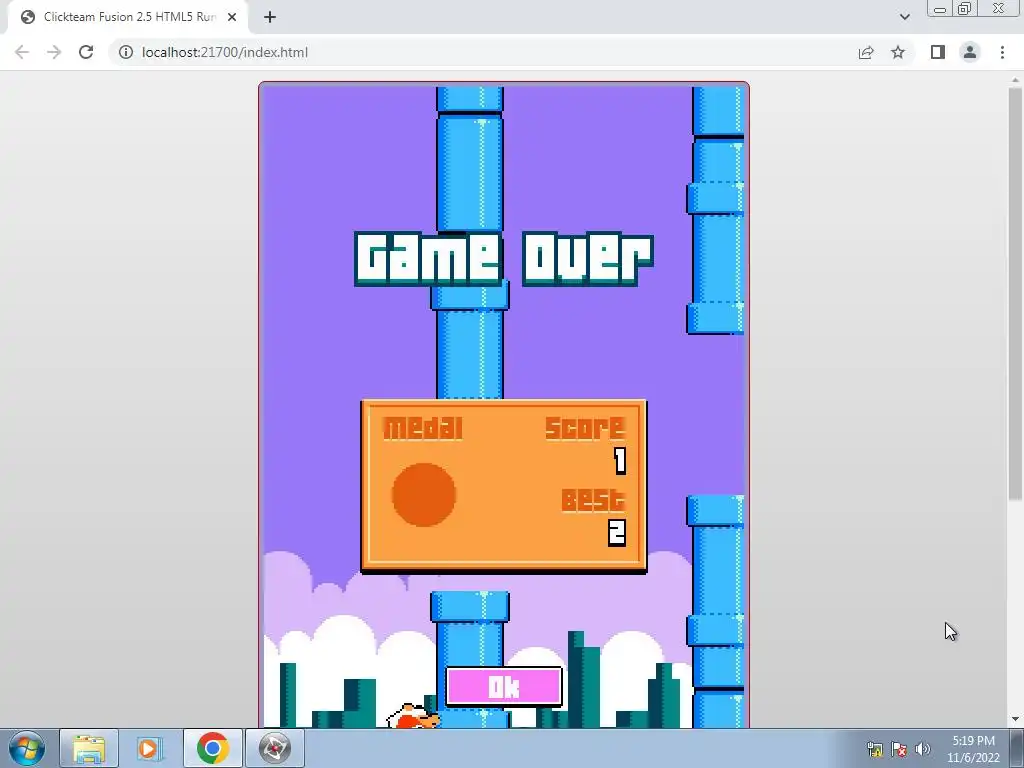Viewport: 1024px width, 768px height.
Task: Open the Windows Start menu orb
Action: click(x=27, y=748)
